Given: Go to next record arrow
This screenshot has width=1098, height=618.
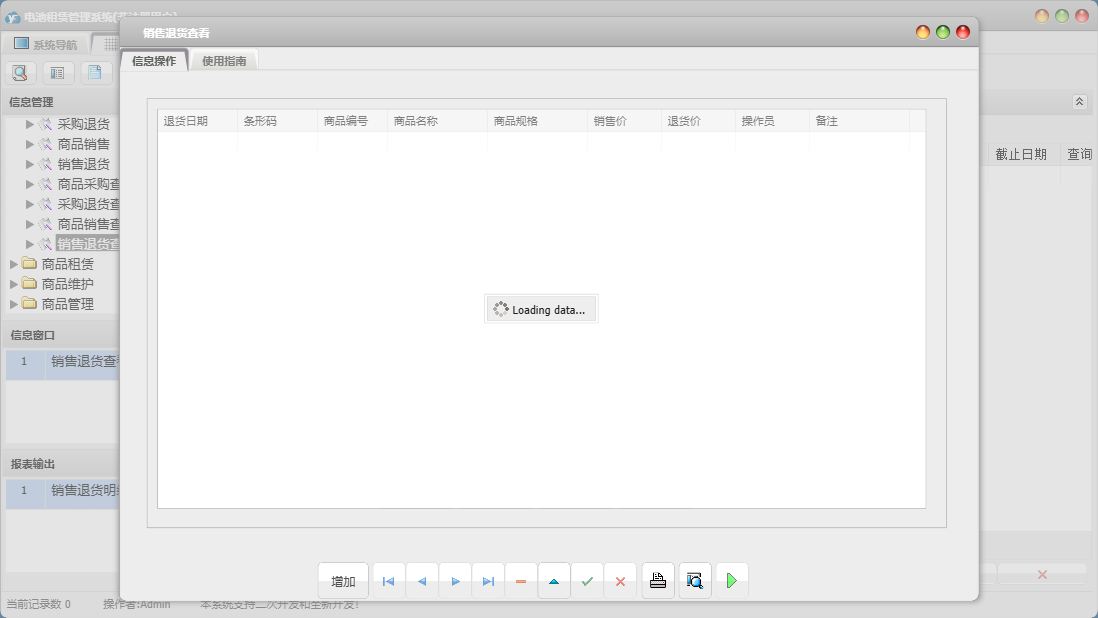Looking at the screenshot, I should point(455,581).
